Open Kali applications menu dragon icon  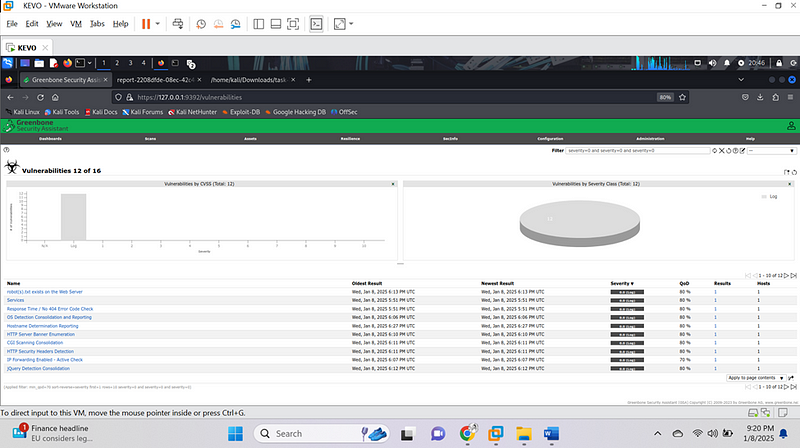pos(8,63)
